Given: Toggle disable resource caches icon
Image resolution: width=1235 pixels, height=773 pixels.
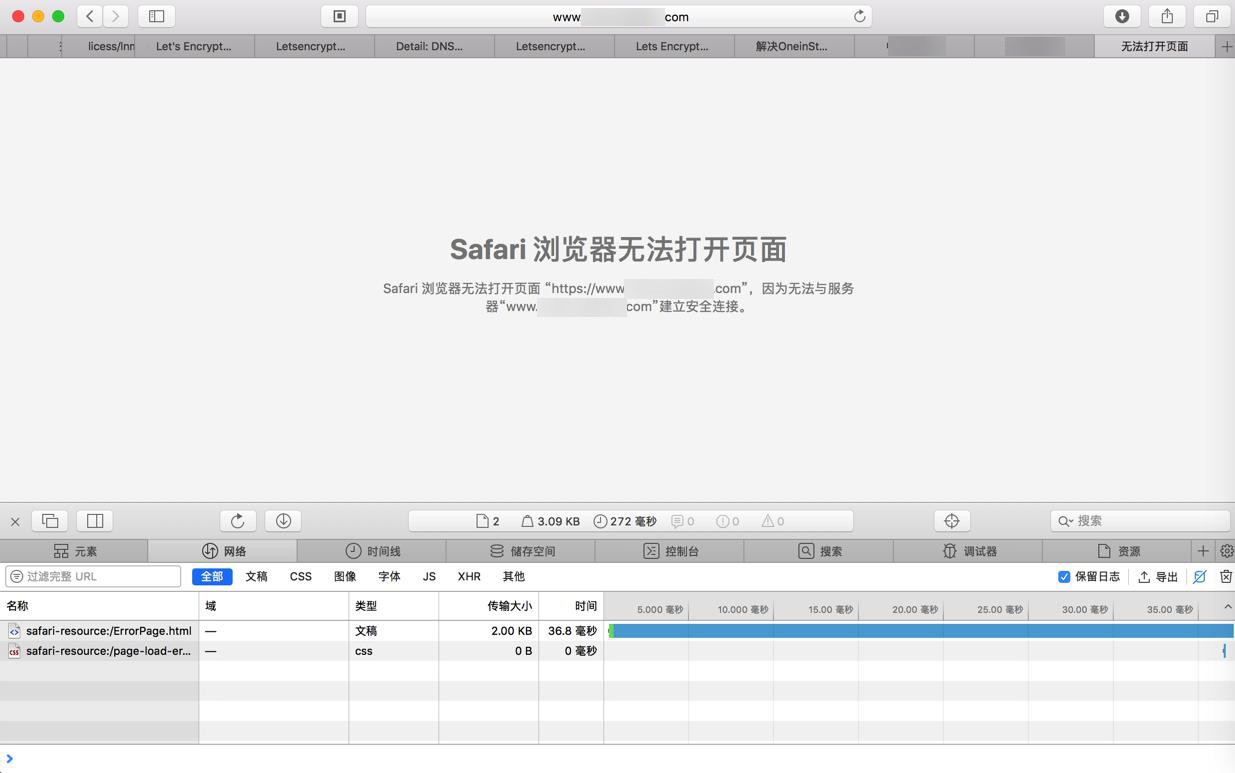Looking at the screenshot, I should (1200, 577).
